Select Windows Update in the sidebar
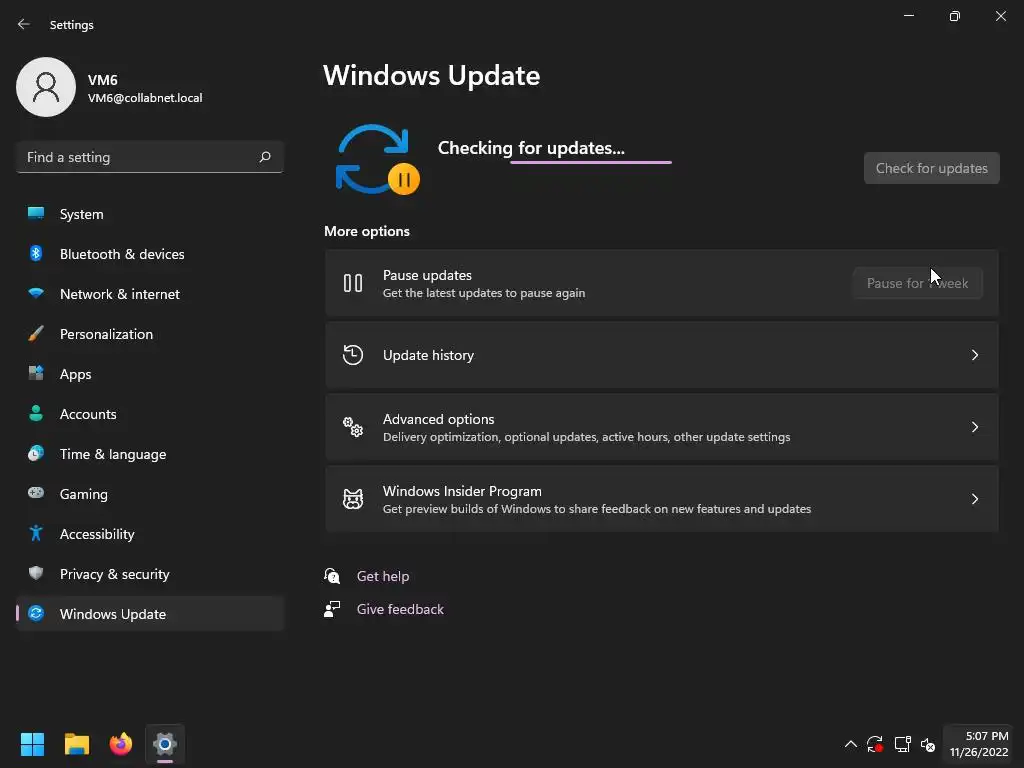 pos(150,614)
